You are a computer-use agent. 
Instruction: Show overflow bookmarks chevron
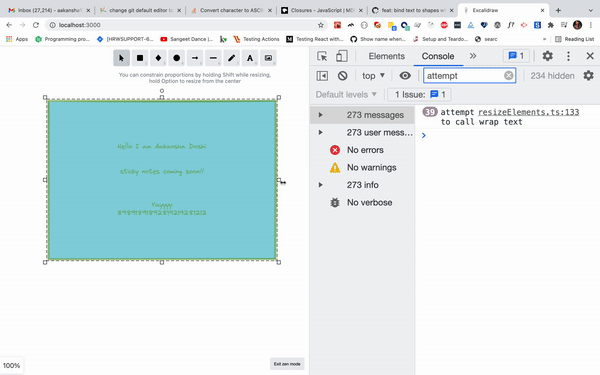[544, 39]
